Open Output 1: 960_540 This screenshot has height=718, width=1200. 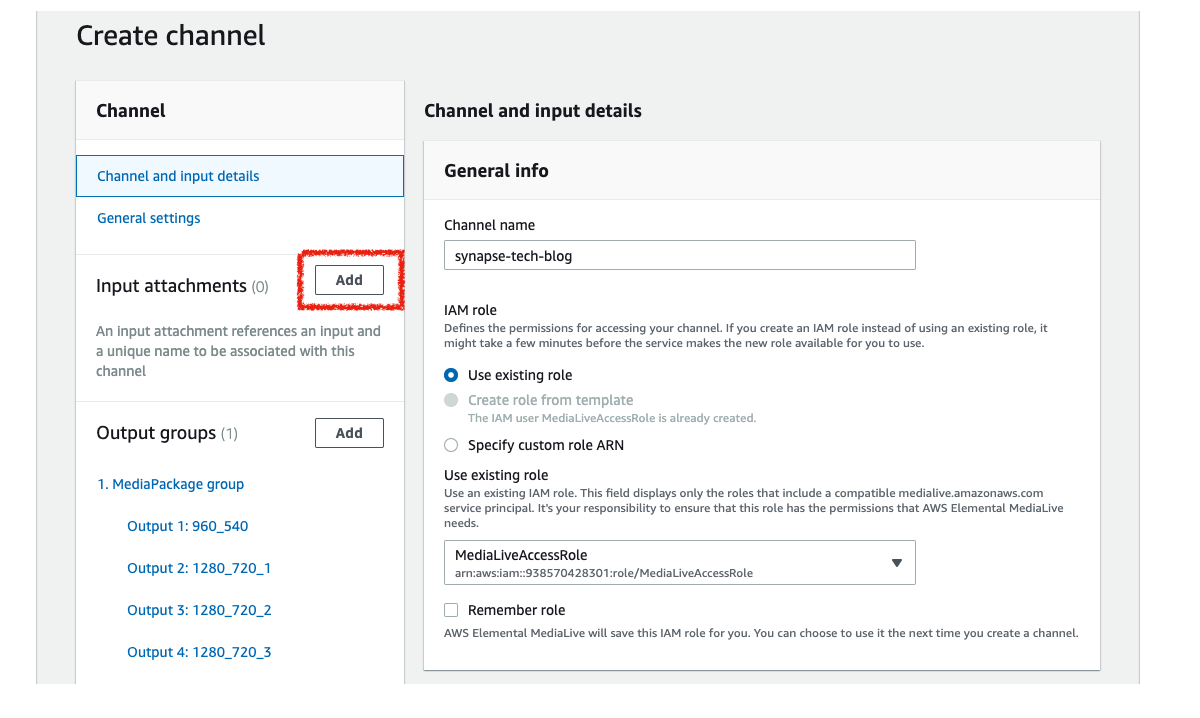(188, 526)
